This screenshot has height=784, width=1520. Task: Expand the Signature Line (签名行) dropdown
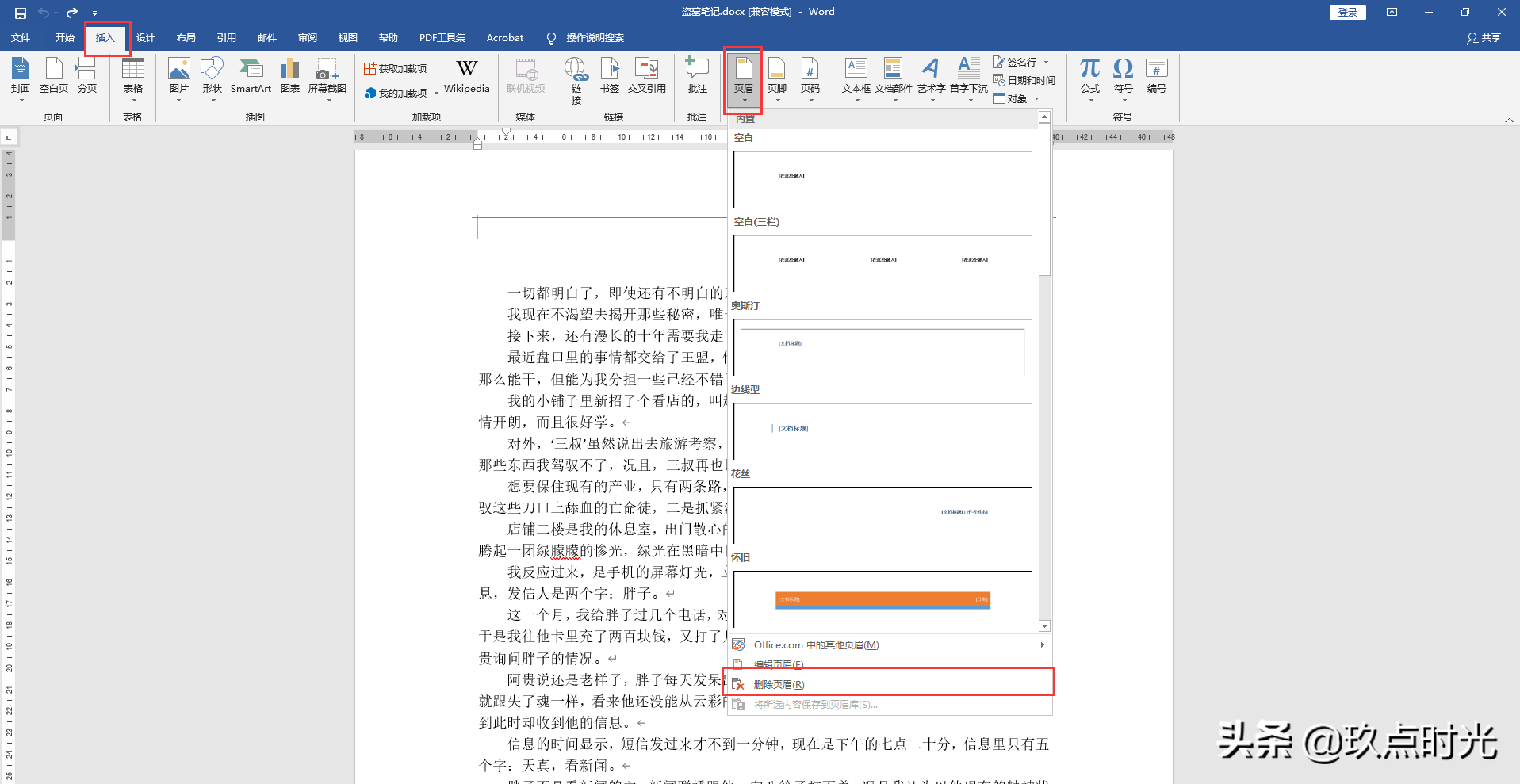tap(1047, 62)
